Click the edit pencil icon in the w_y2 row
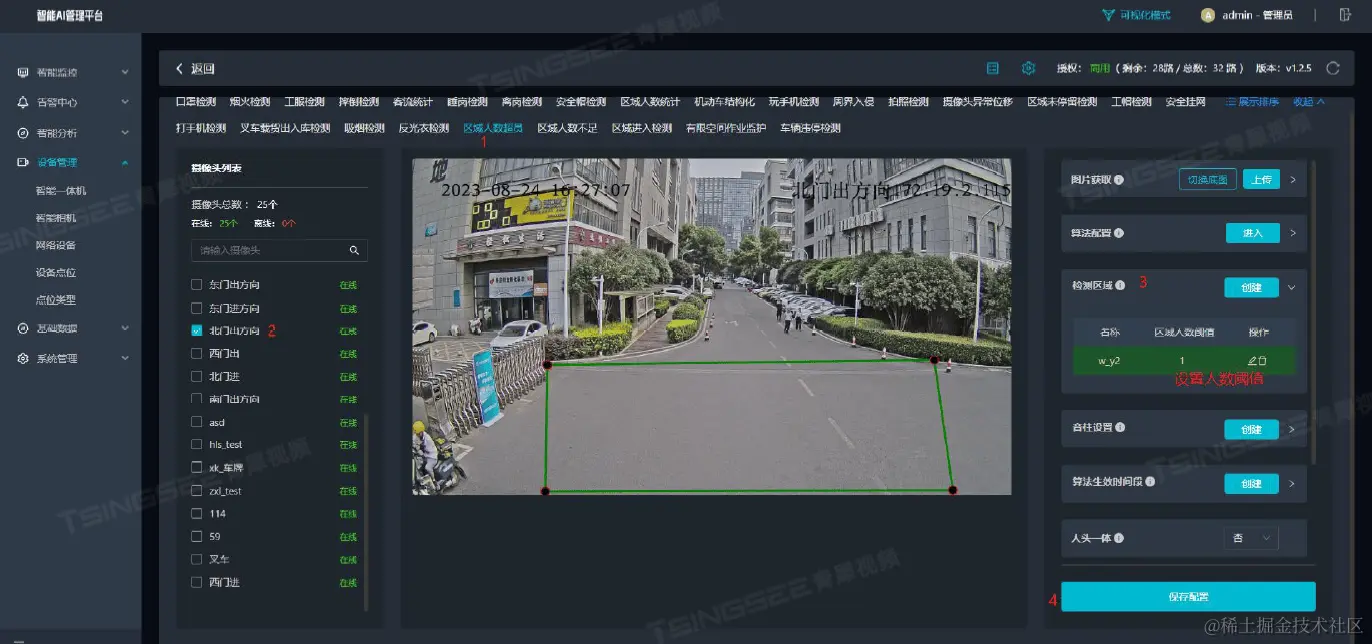This screenshot has height=644, width=1372. point(1252,360)
